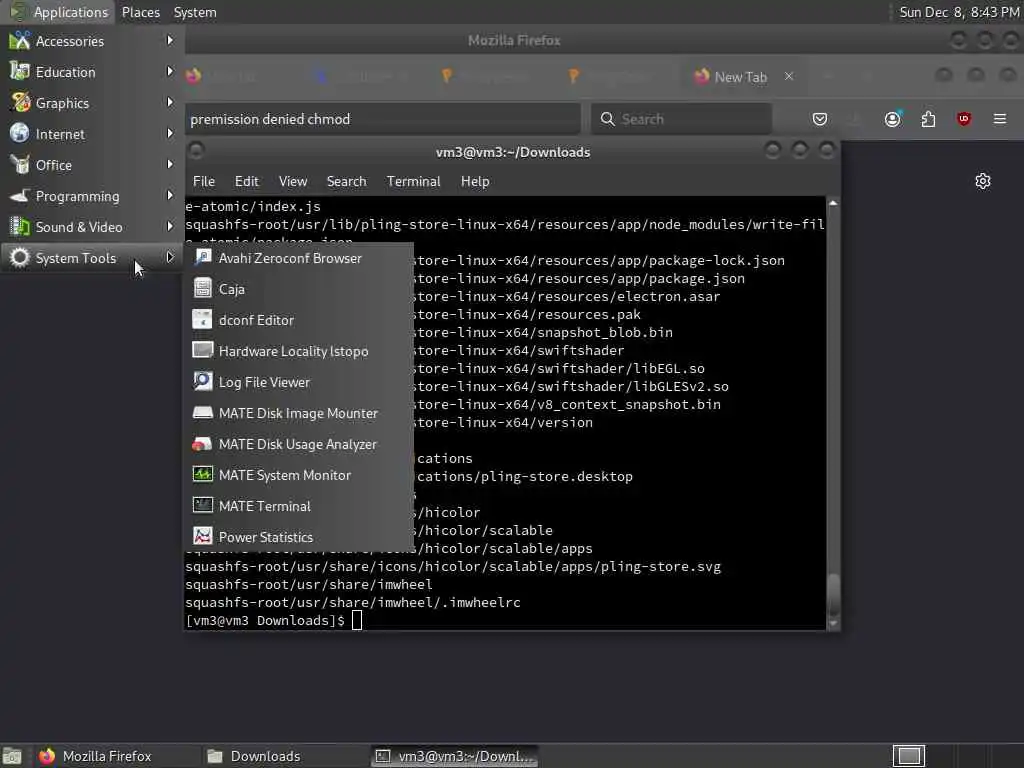Open the Places menu

click(x=140, y=12)
